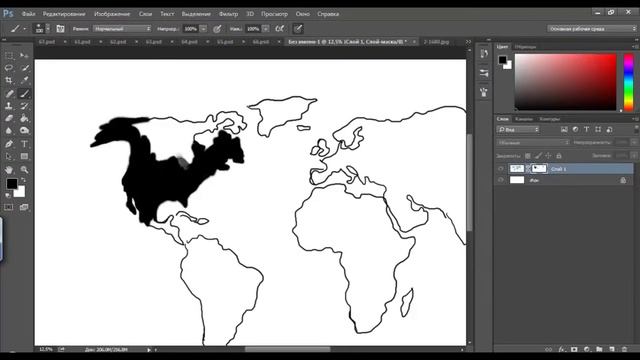Screen dimensions: 640x360
Task: Open the workspace switcher dropdown
Action: coord(591,29)
